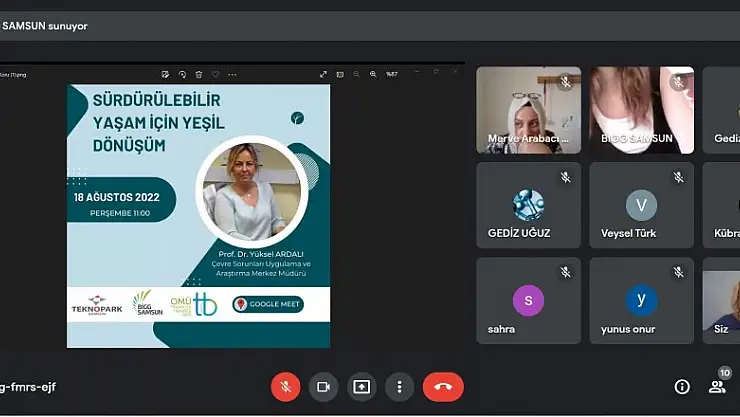The width and height of the screenshot is (740, 417).
Task: Click the Veysel Türk participant tile
Action: [641, 205]
